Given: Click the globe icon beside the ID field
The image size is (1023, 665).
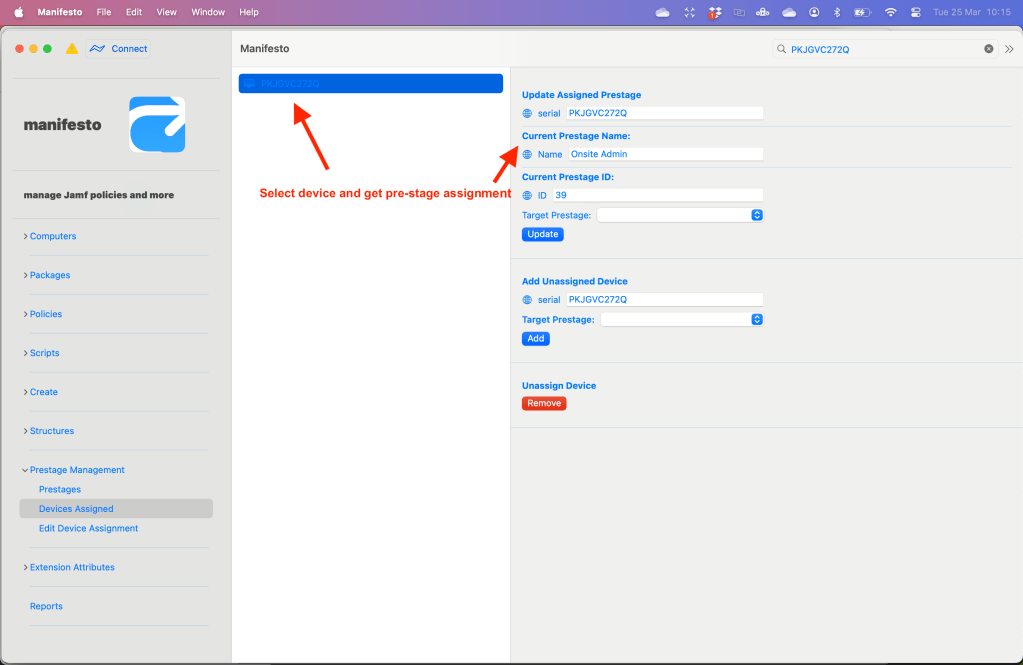Looking at the screenshot, I should pyautogui.click(x=528, y=195).
